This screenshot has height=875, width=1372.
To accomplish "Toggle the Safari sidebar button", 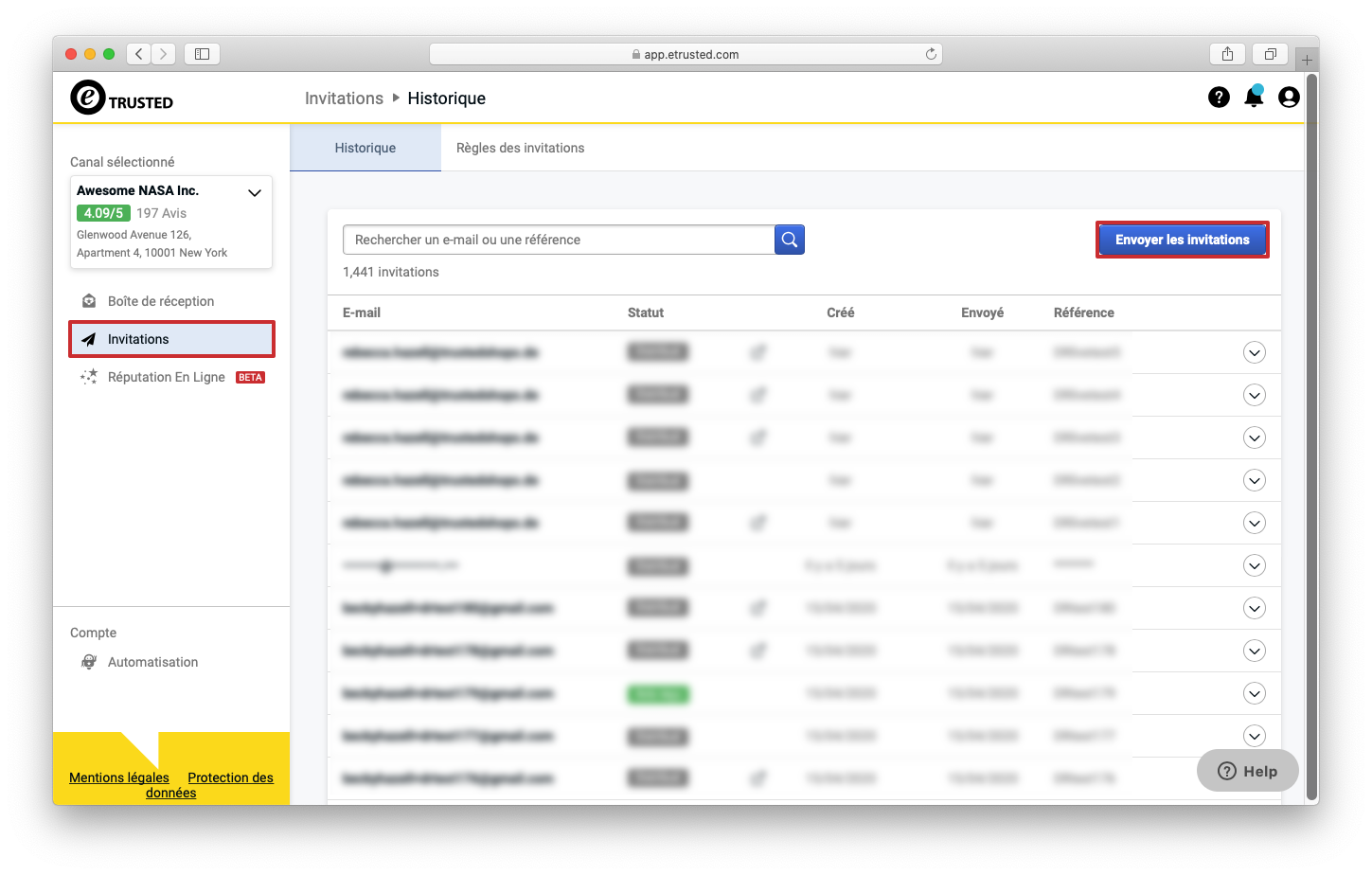I will 202,54.
